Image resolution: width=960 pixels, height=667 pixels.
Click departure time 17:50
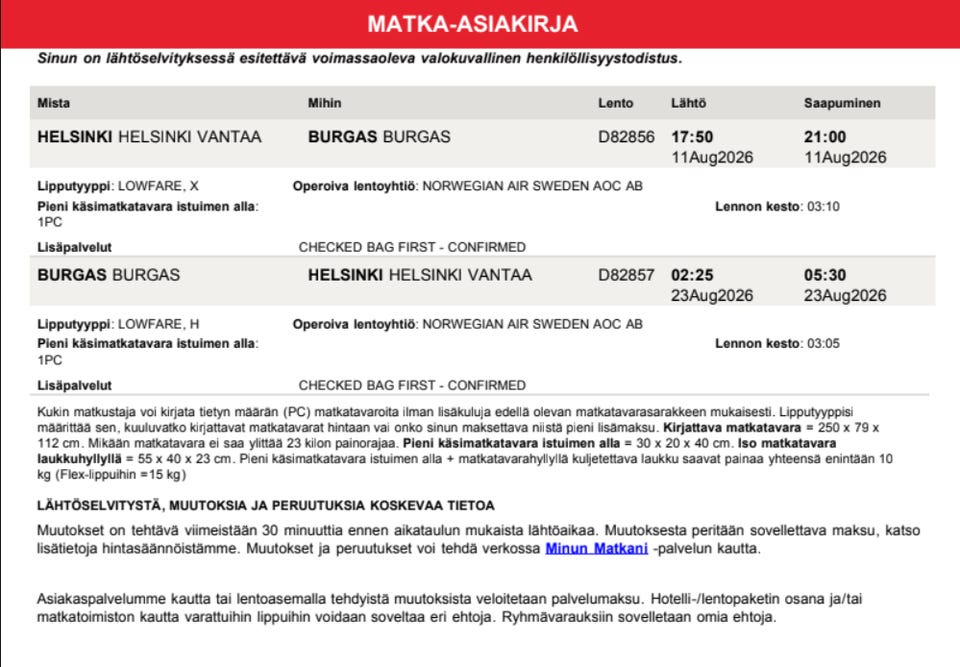click(692, 137)
